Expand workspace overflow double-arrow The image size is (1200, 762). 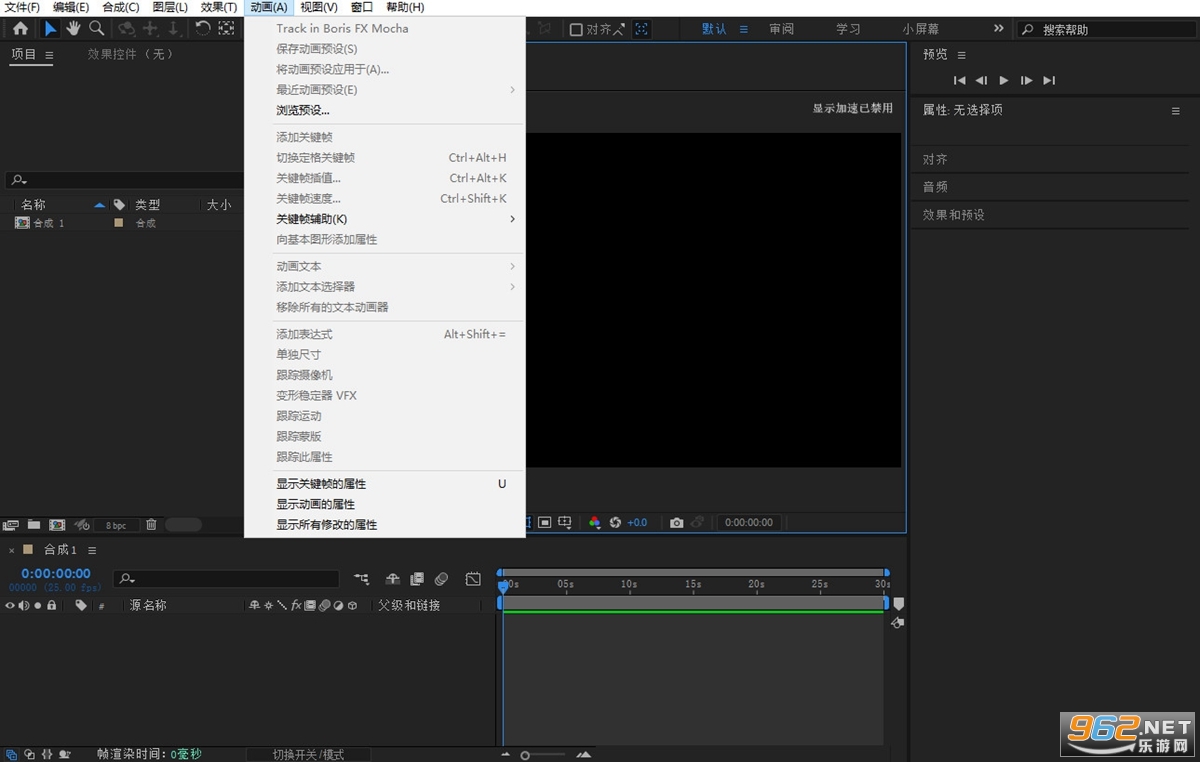pyautogui.click(x=998, y=28)
